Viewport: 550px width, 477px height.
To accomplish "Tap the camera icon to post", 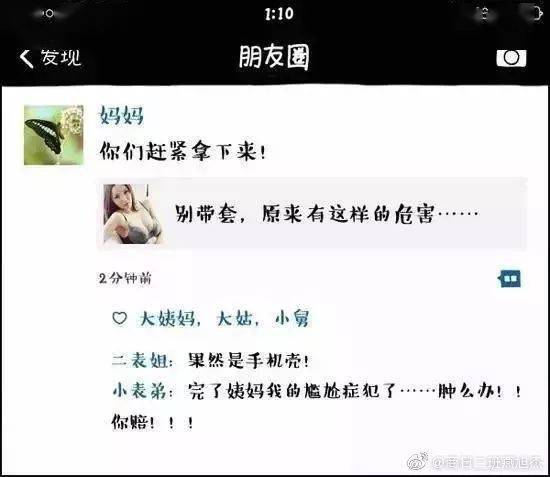I will click(x=511, y=58).
